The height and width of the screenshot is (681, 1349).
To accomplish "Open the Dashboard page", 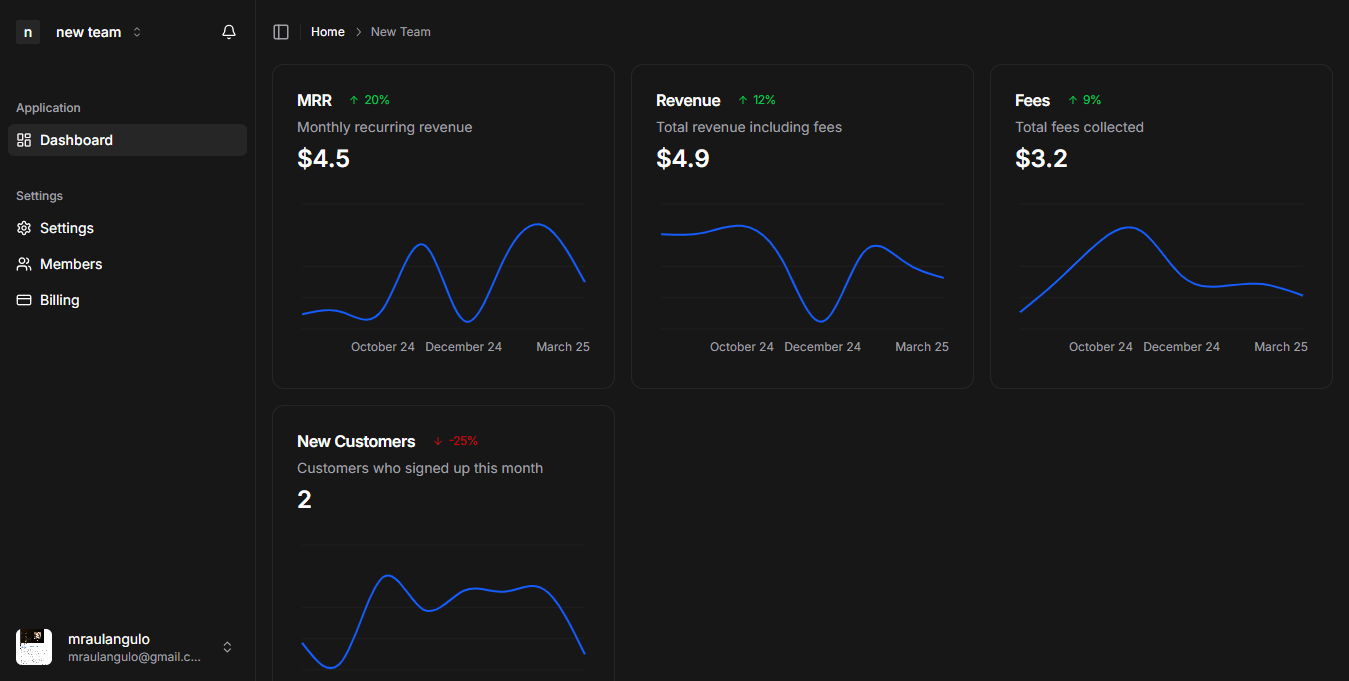I will point(127,140).
